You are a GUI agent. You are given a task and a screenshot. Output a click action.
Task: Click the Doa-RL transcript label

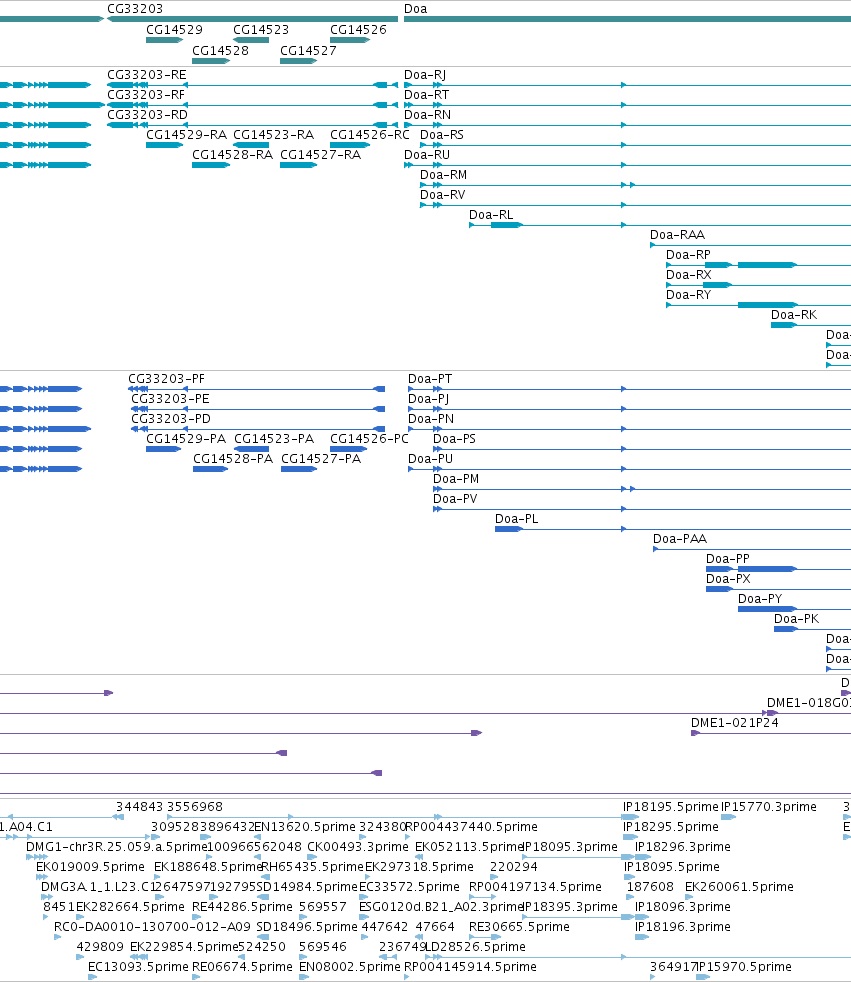(491, 215)
